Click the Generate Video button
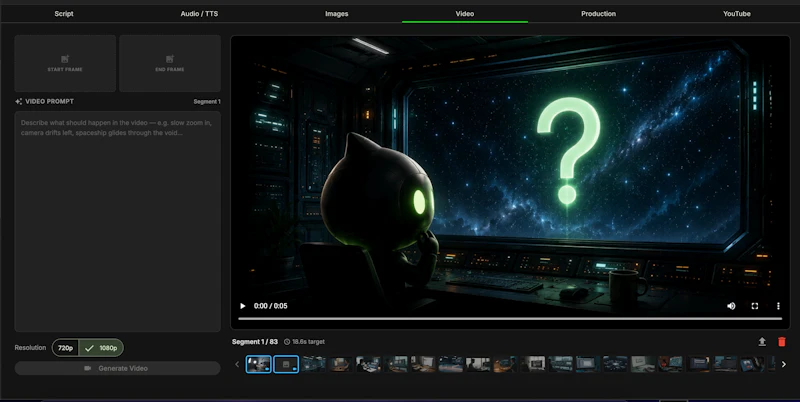 point(117,368)
